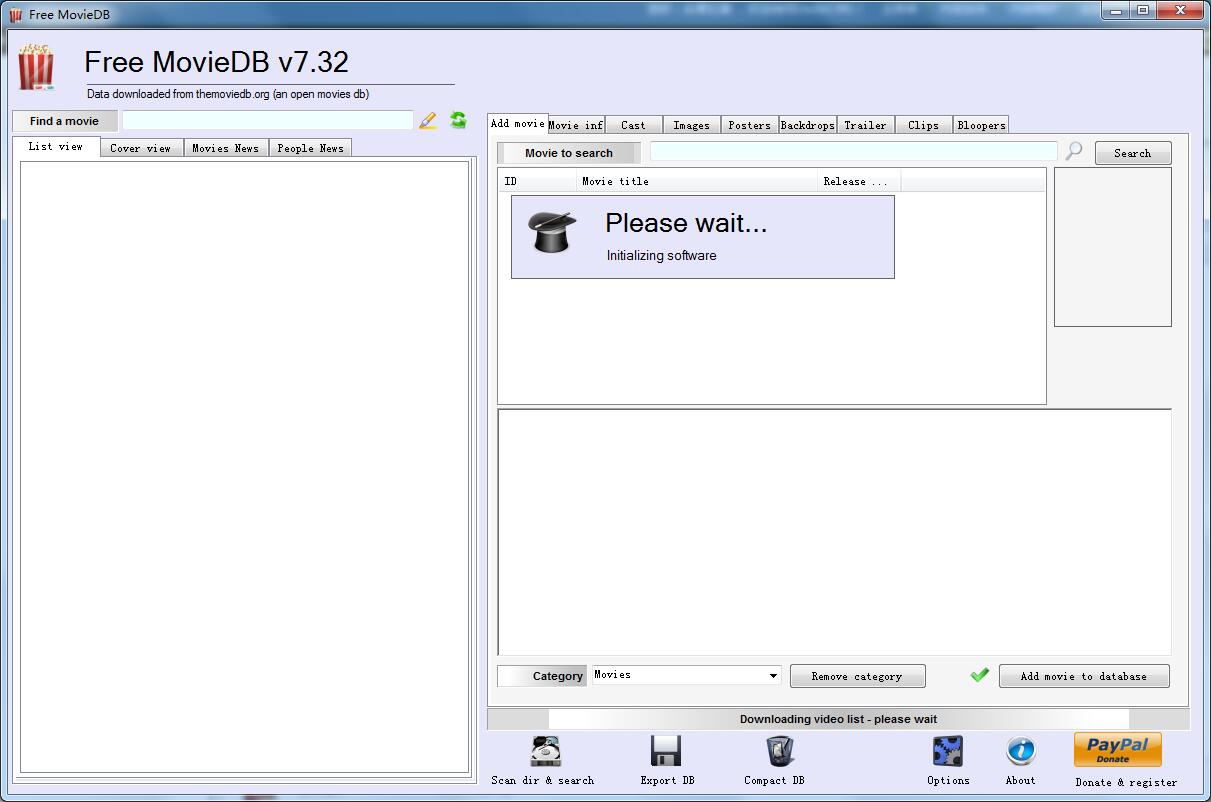Switch to the Cover view tab

(140, 148)
